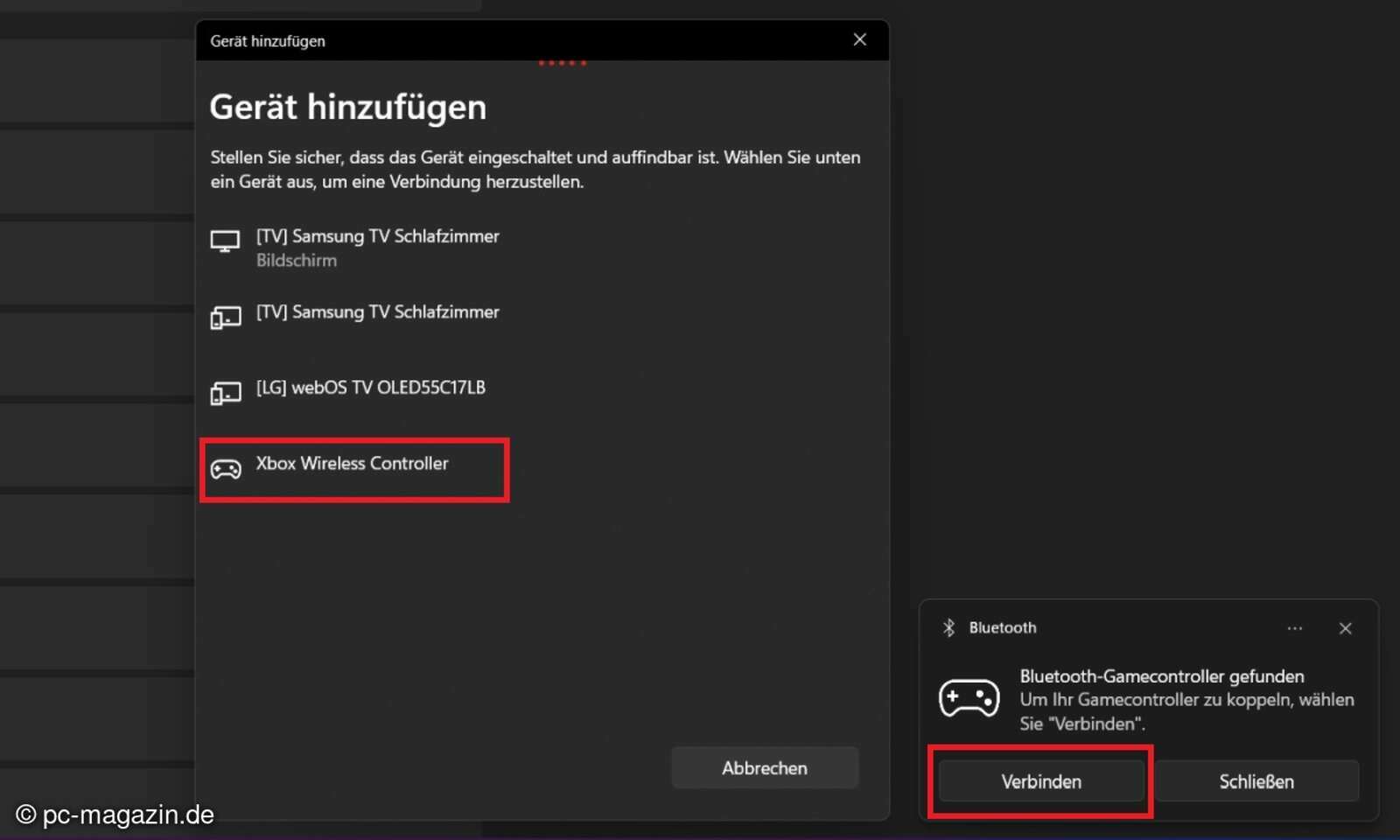Click the controller icon in the Bluetooth notification
The image size is (1400, 840).
[x=969, y=698]
